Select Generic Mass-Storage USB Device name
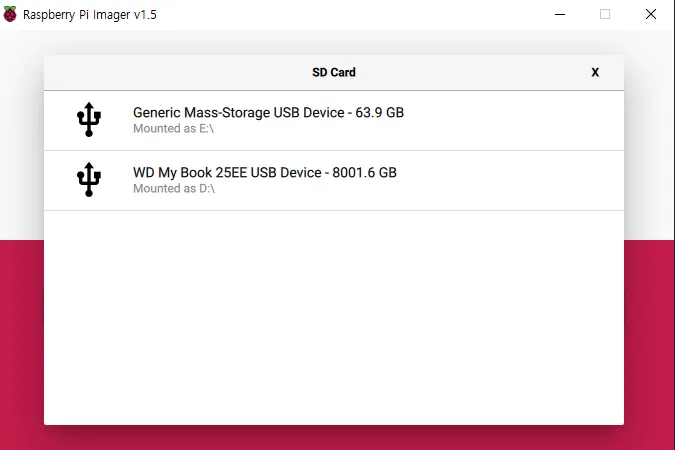 click(x=238, y=113)
